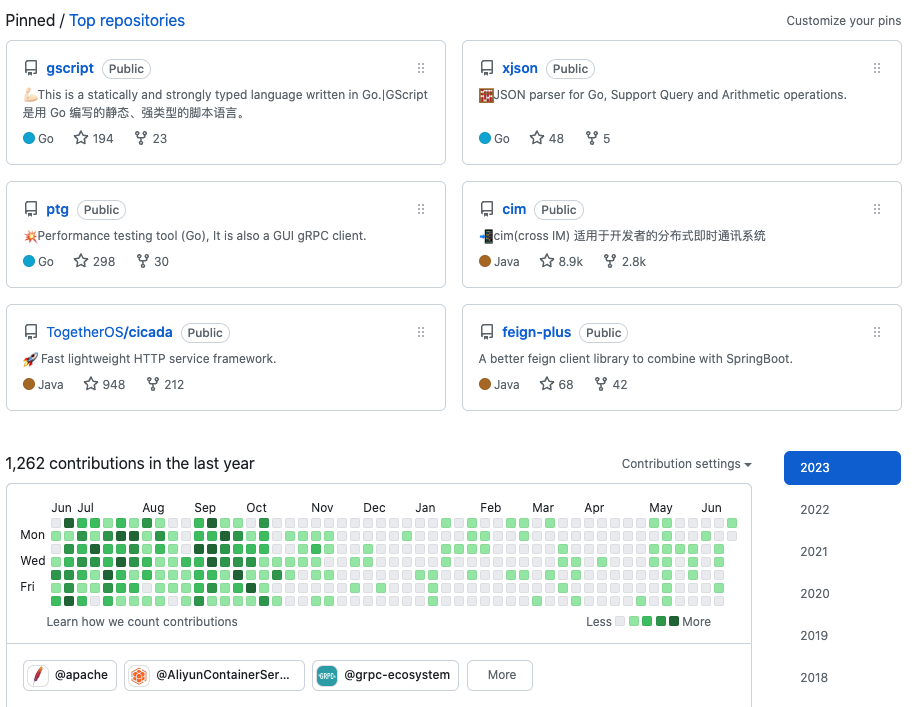Click the gscript repository icon
The height and width of the screenshot is (707, 922).
[x=31, y=68]
